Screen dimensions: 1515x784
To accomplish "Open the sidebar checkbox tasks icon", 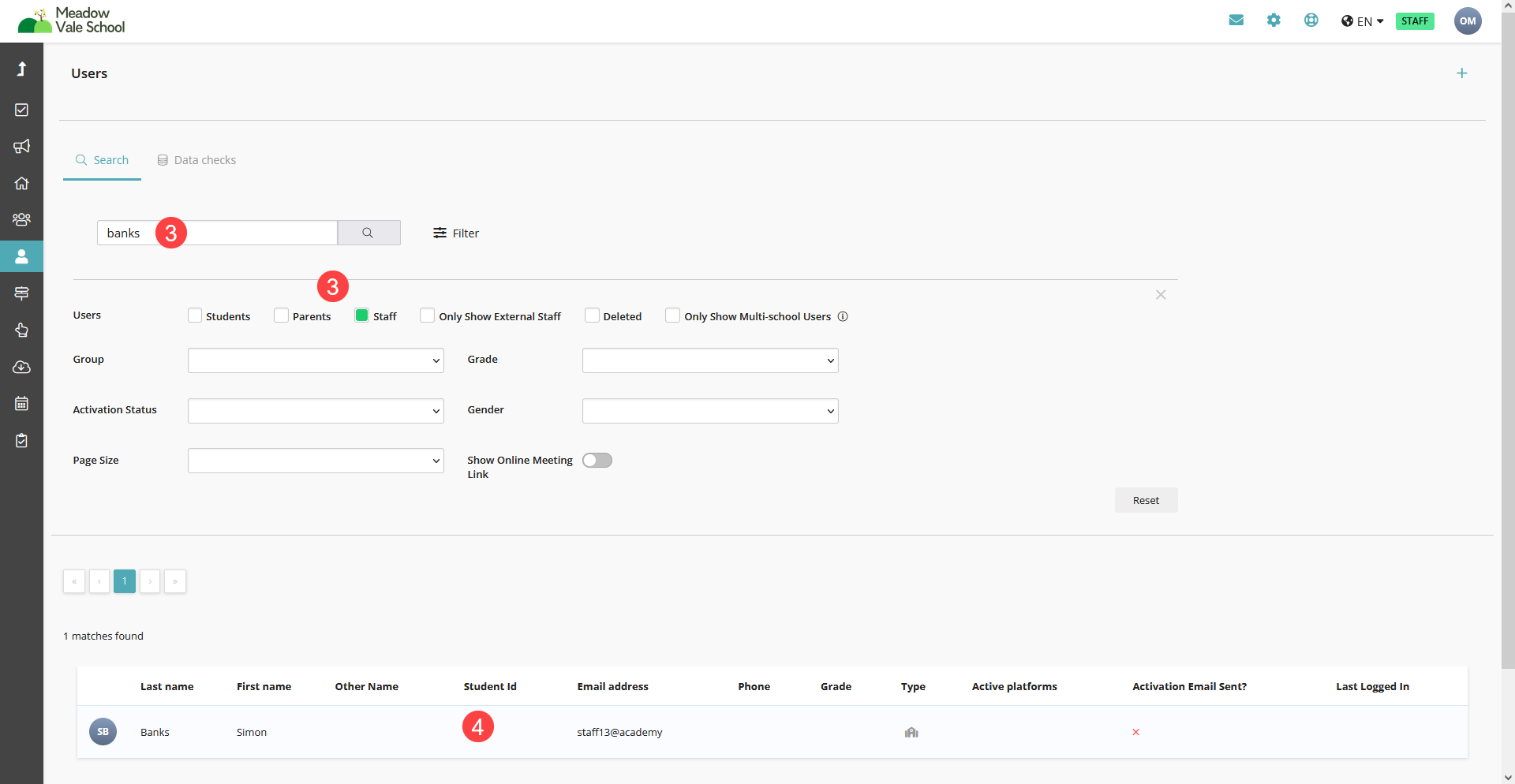I will click(21, 110).
